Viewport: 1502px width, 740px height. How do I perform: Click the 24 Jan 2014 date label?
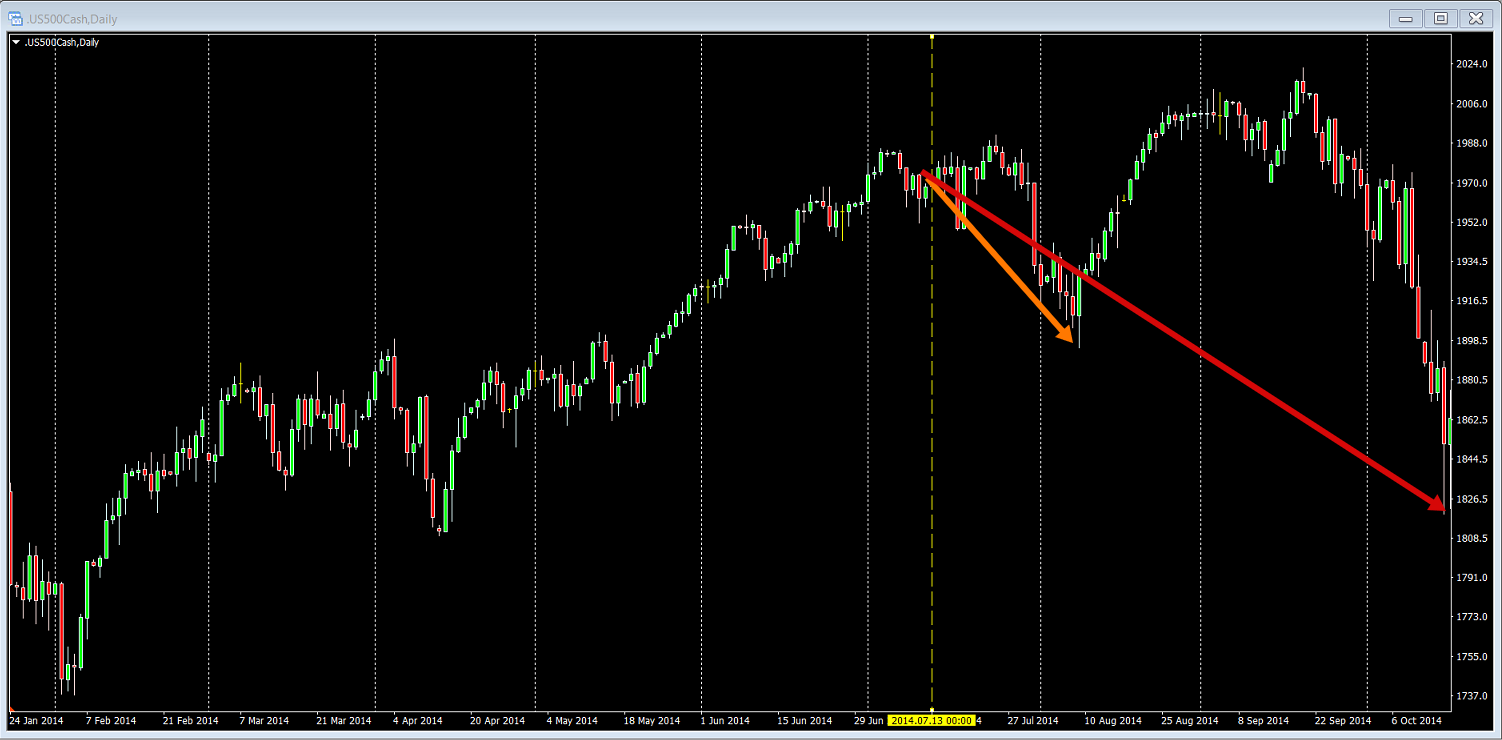coord(35,720)
